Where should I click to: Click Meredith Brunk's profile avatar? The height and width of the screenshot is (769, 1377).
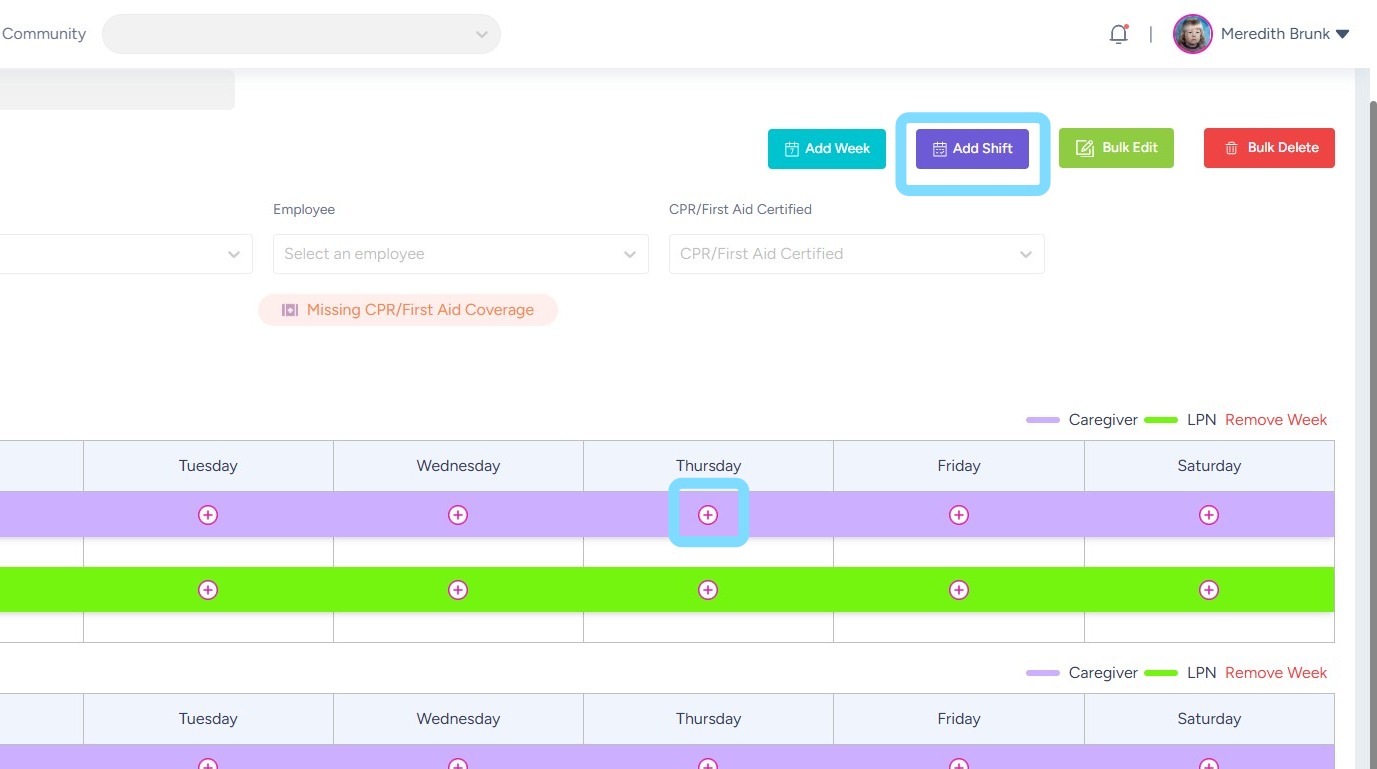click(1192, 34)
